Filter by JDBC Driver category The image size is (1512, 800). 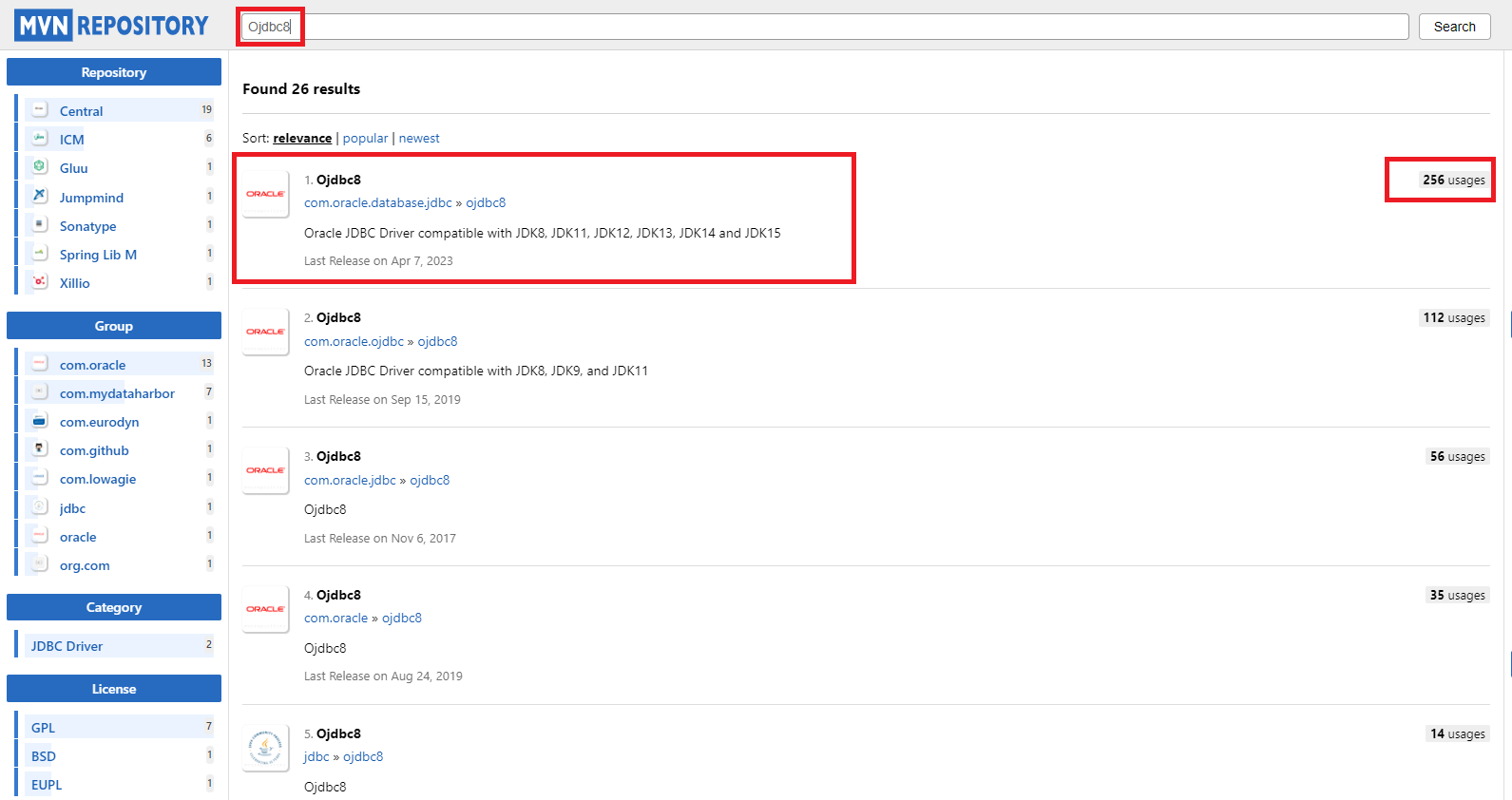[x=67, y=646]
